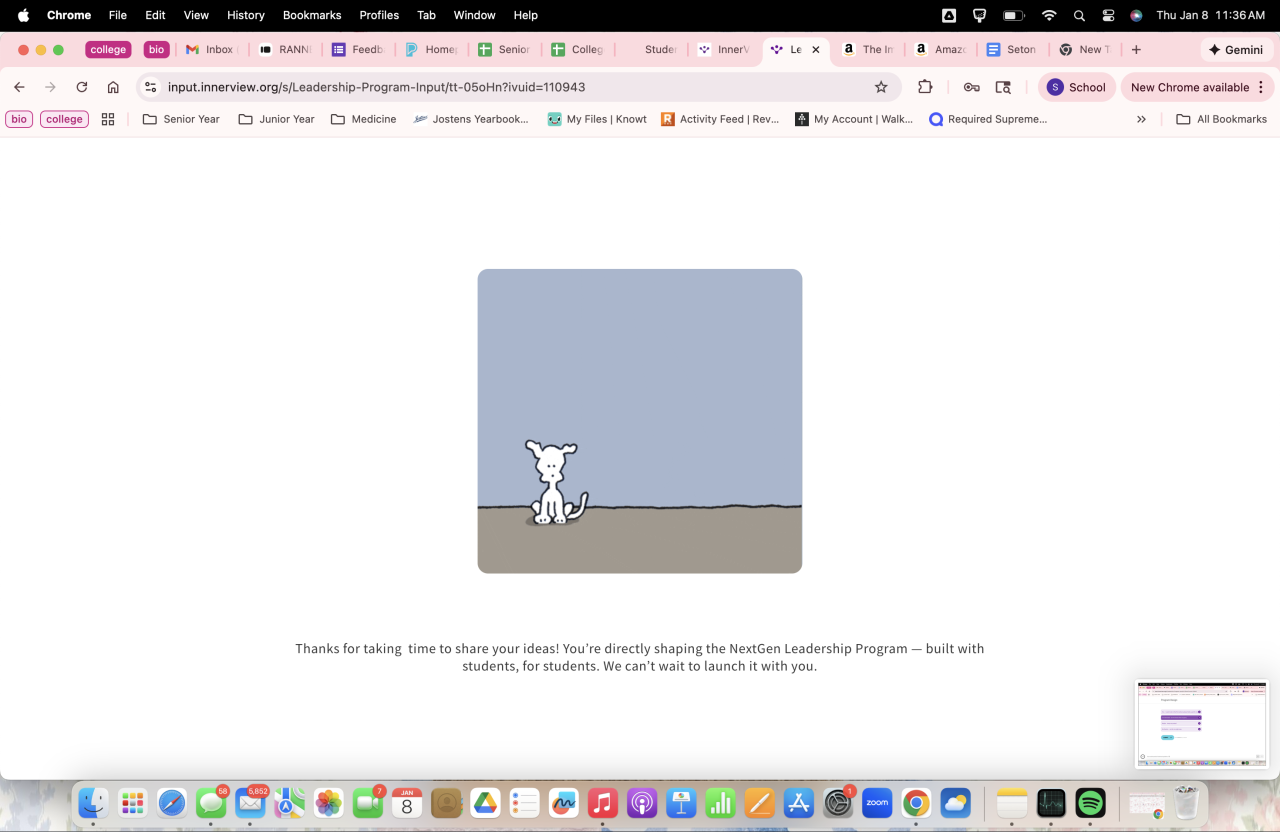The image size is (1280, 832).
Task: Click the bio bookmark group chip
Action: (x=19, y=119)
